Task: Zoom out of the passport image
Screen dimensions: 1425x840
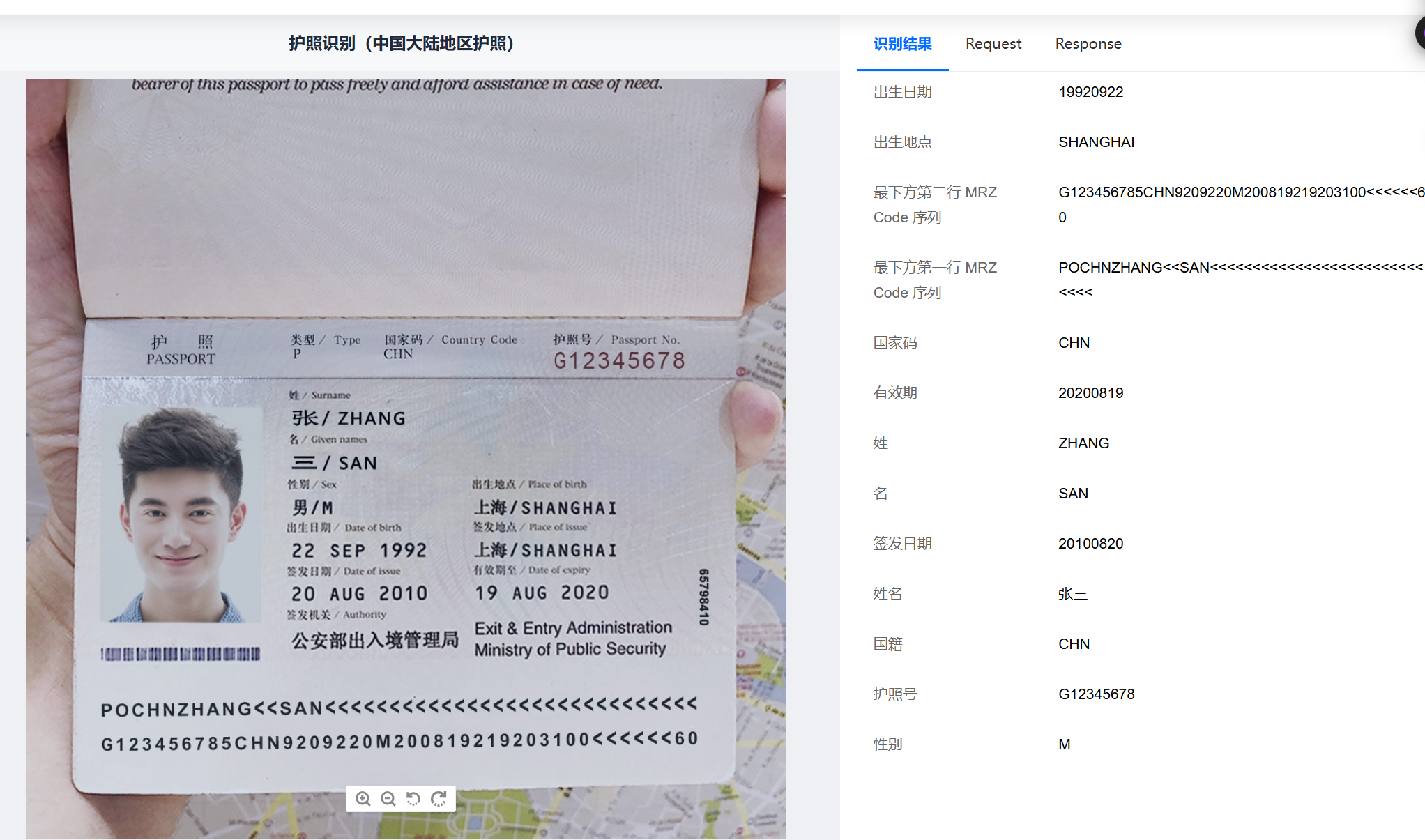Action: click(x=388, y=798)
